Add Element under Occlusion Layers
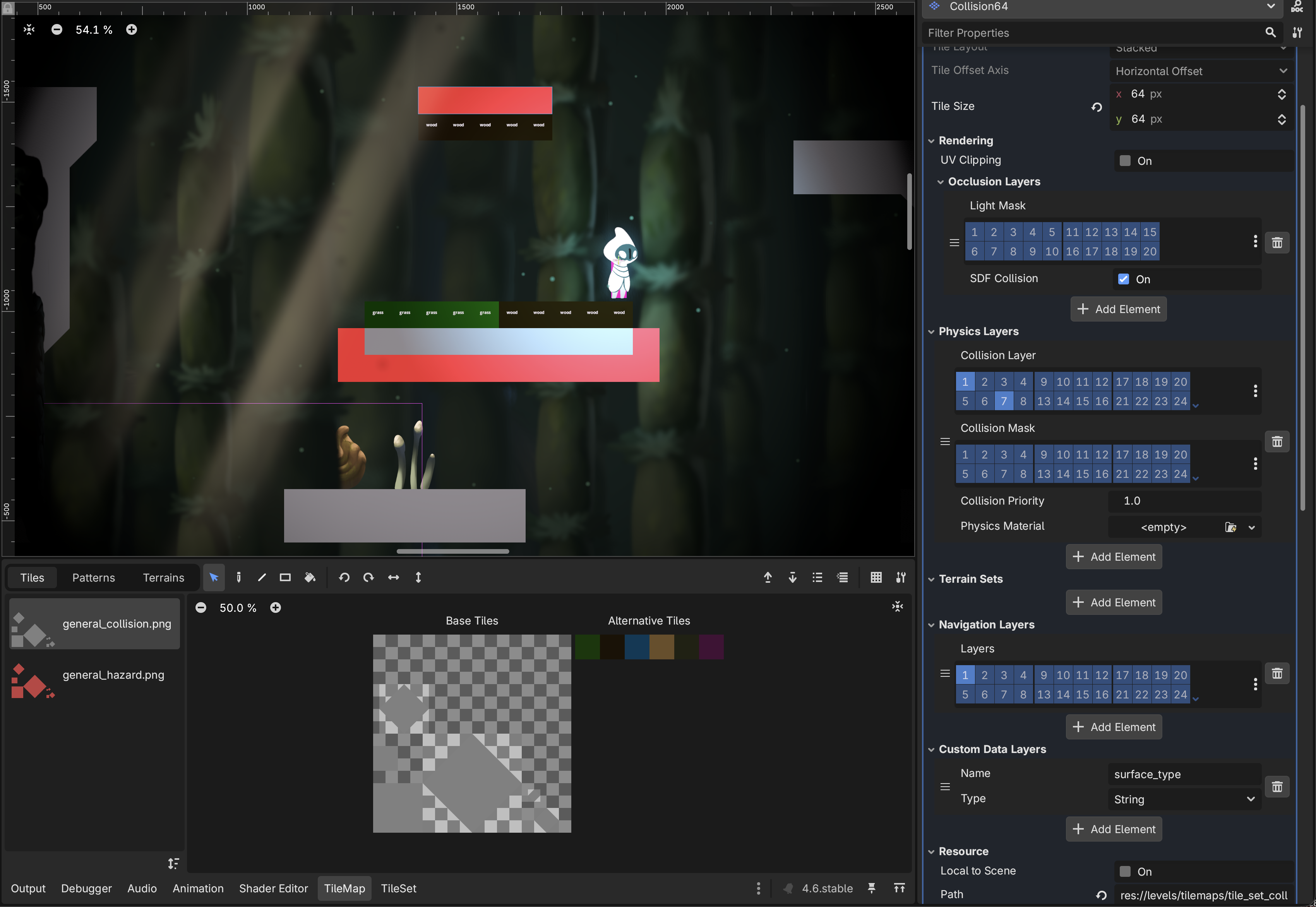 1119,309
